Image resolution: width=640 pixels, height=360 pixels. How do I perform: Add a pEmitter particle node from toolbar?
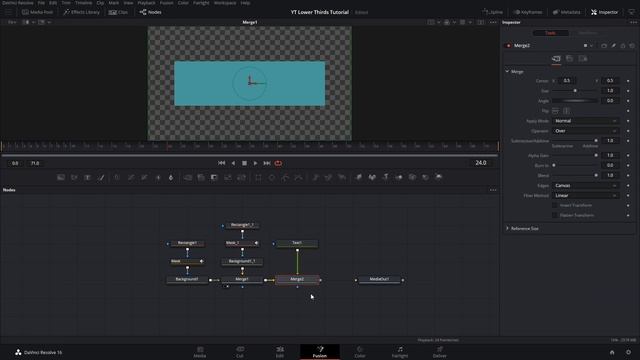[315, 177]
